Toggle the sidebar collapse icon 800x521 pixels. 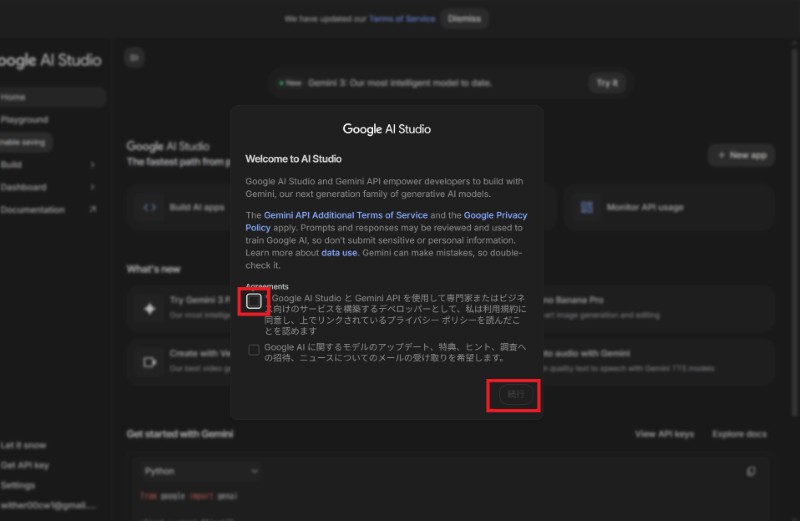tap(135, 58)
